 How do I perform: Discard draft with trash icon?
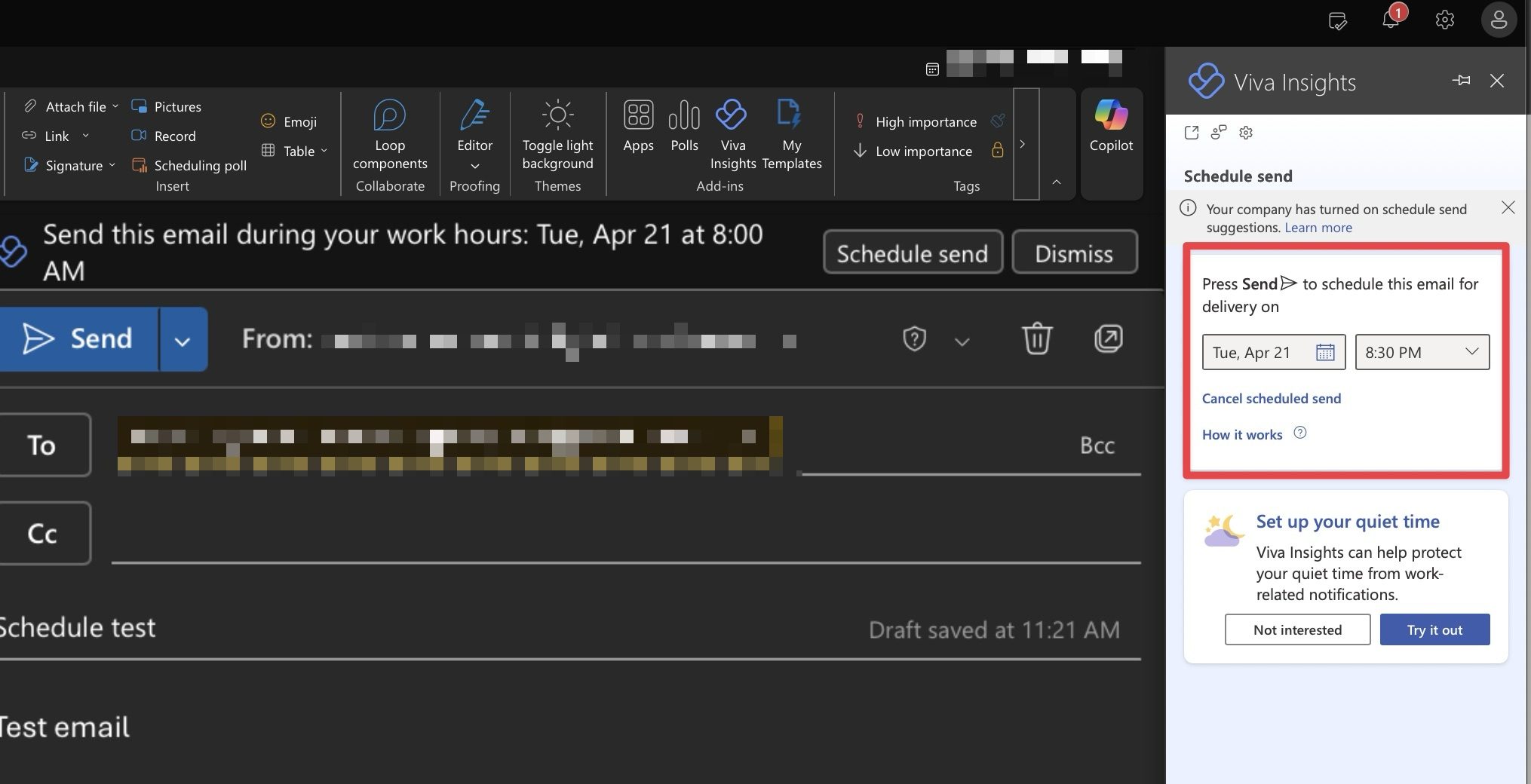[1036, 338]
